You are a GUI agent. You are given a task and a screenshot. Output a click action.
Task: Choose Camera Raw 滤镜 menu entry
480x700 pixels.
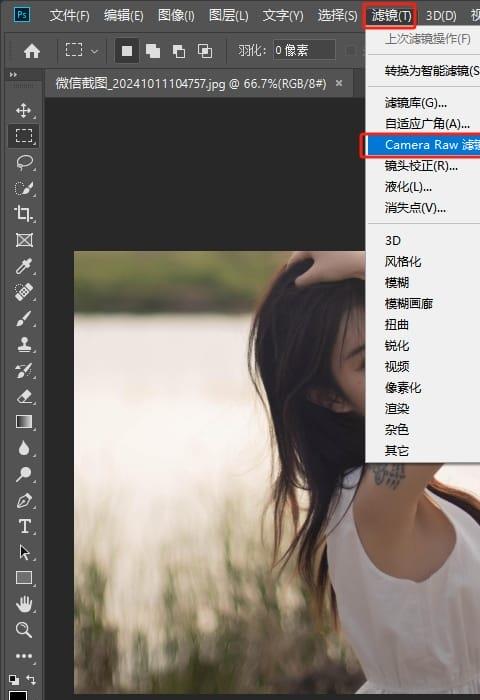pos(422,145)
